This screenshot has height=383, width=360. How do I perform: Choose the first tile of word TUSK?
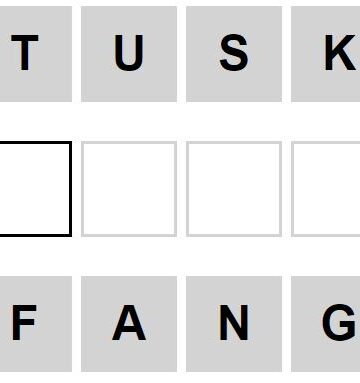coord(36,54)
